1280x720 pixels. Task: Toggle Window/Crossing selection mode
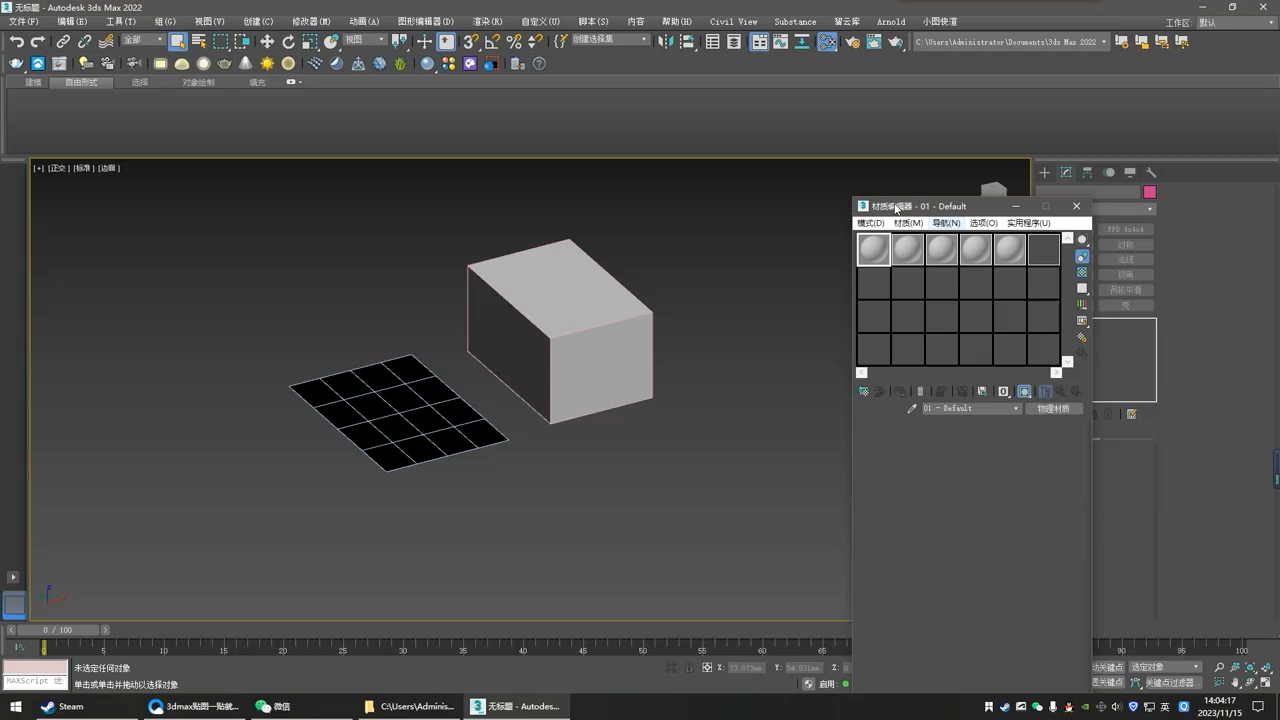(242, 41)
